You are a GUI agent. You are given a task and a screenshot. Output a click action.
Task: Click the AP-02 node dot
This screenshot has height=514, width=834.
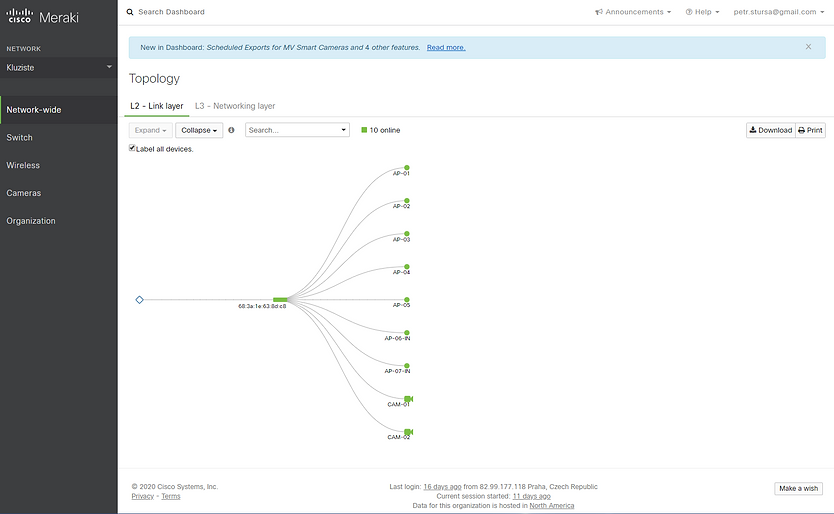point(407,201)
